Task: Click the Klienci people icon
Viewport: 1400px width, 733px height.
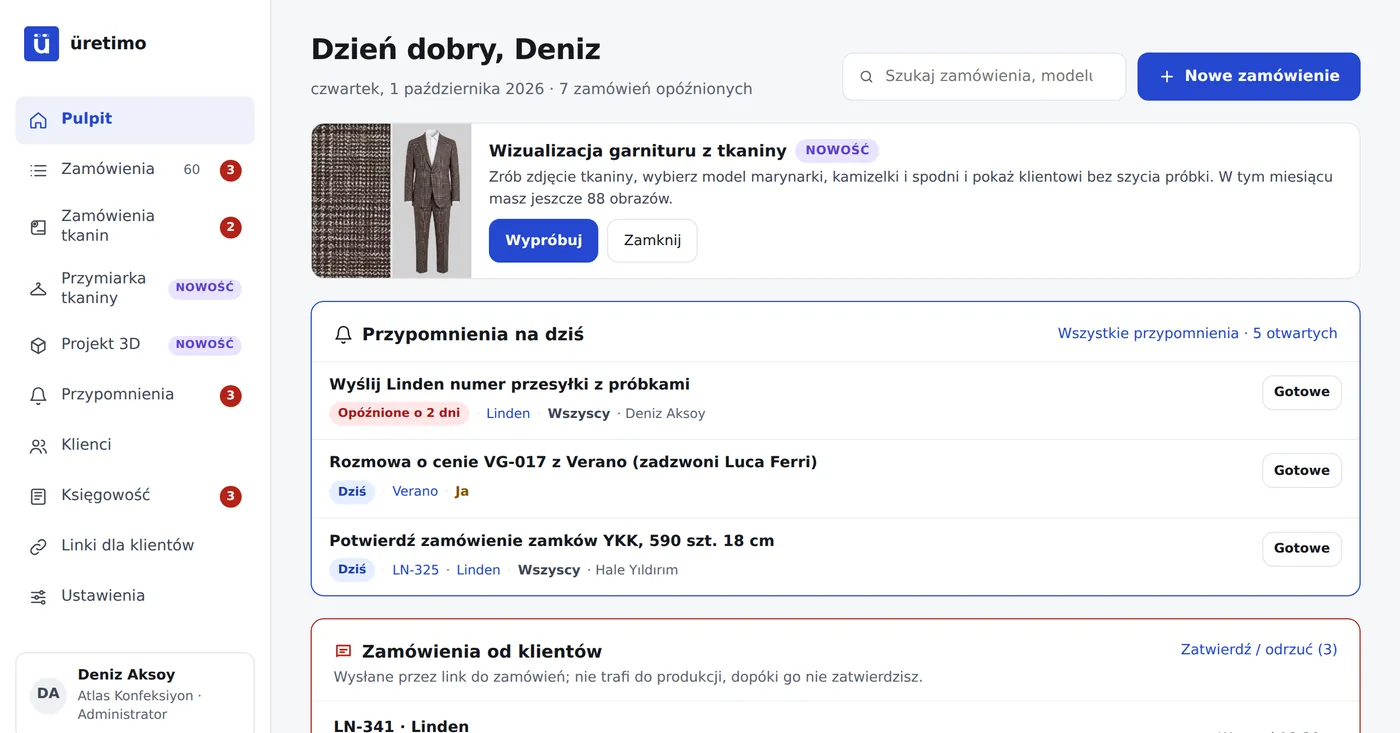Action: pos(38,446)
